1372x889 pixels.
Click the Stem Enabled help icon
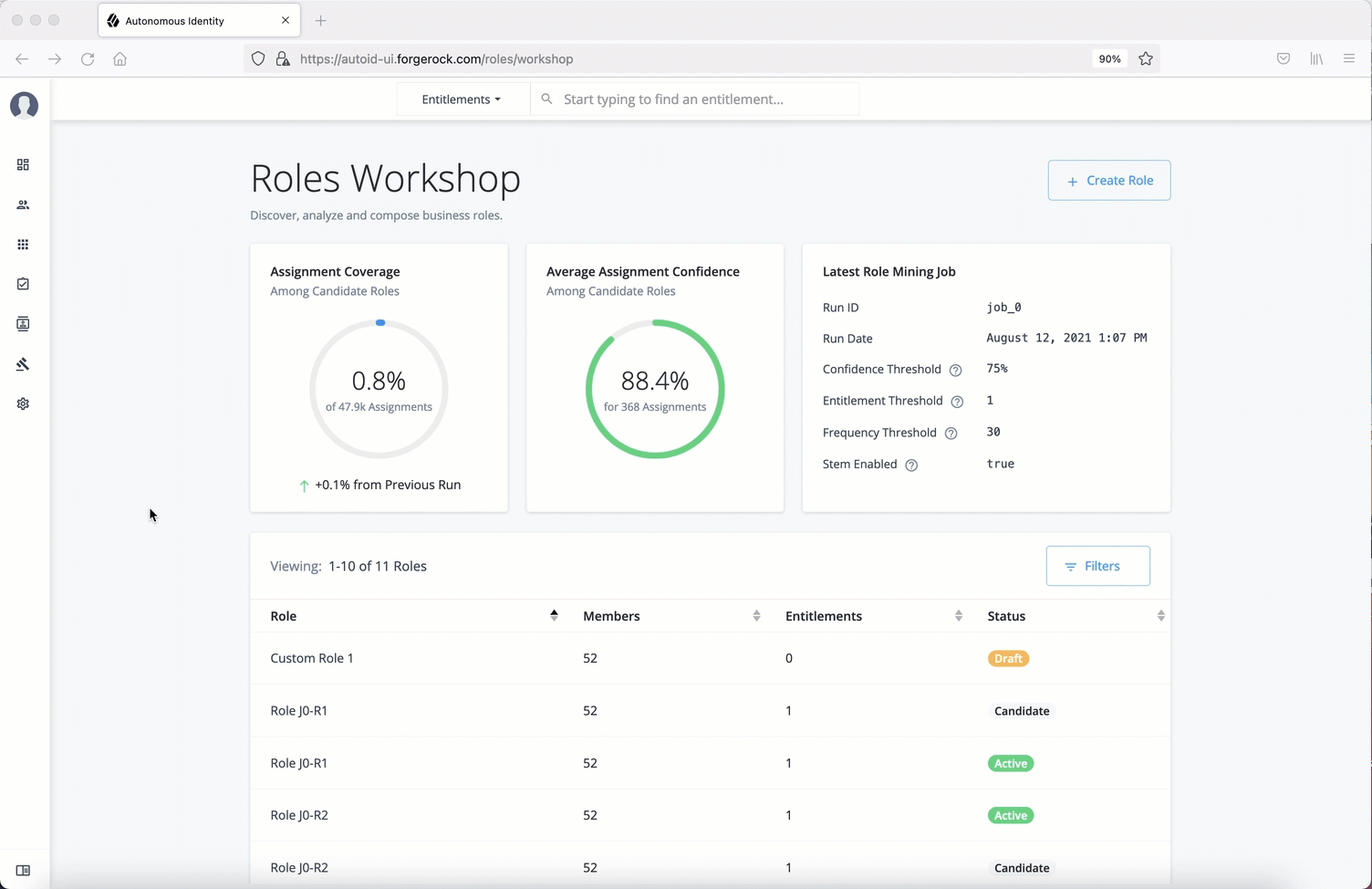tap(910, 465)
